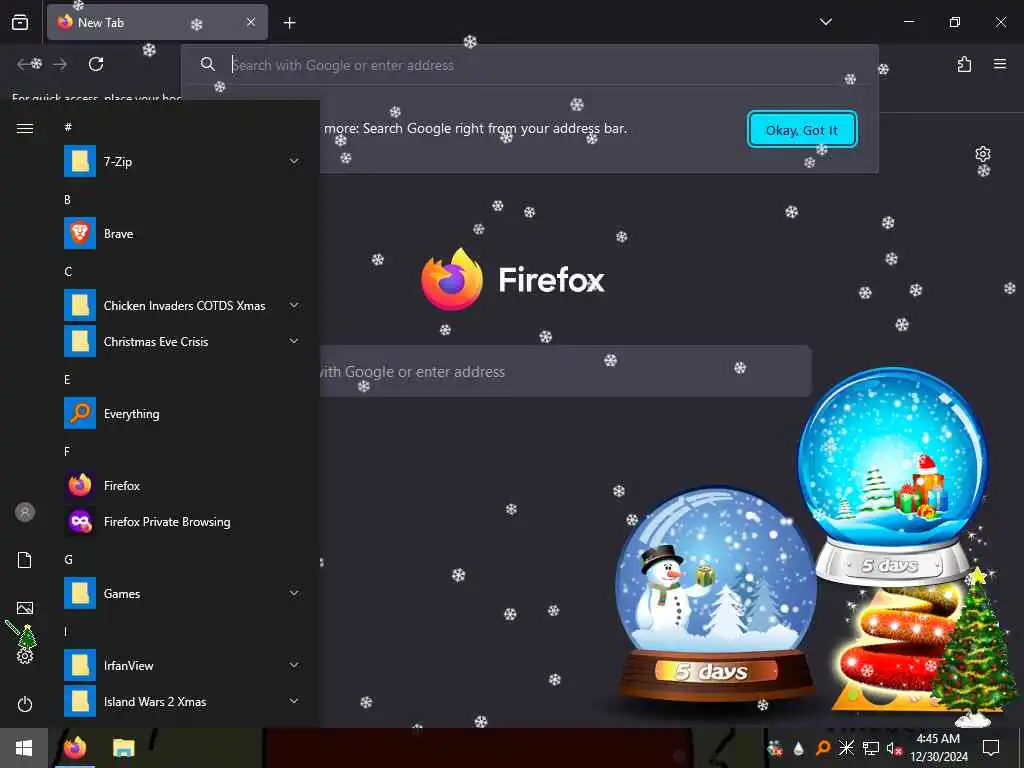
Task: Click the F letter header
Action: coord(67,451)
